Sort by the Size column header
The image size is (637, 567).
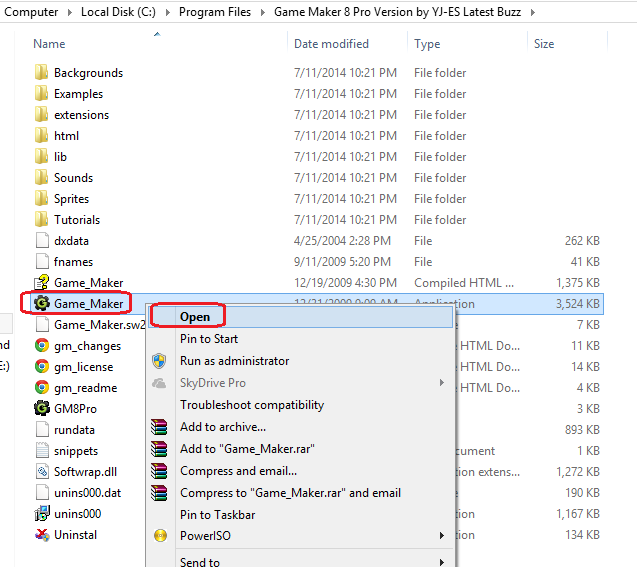(544, 43)
